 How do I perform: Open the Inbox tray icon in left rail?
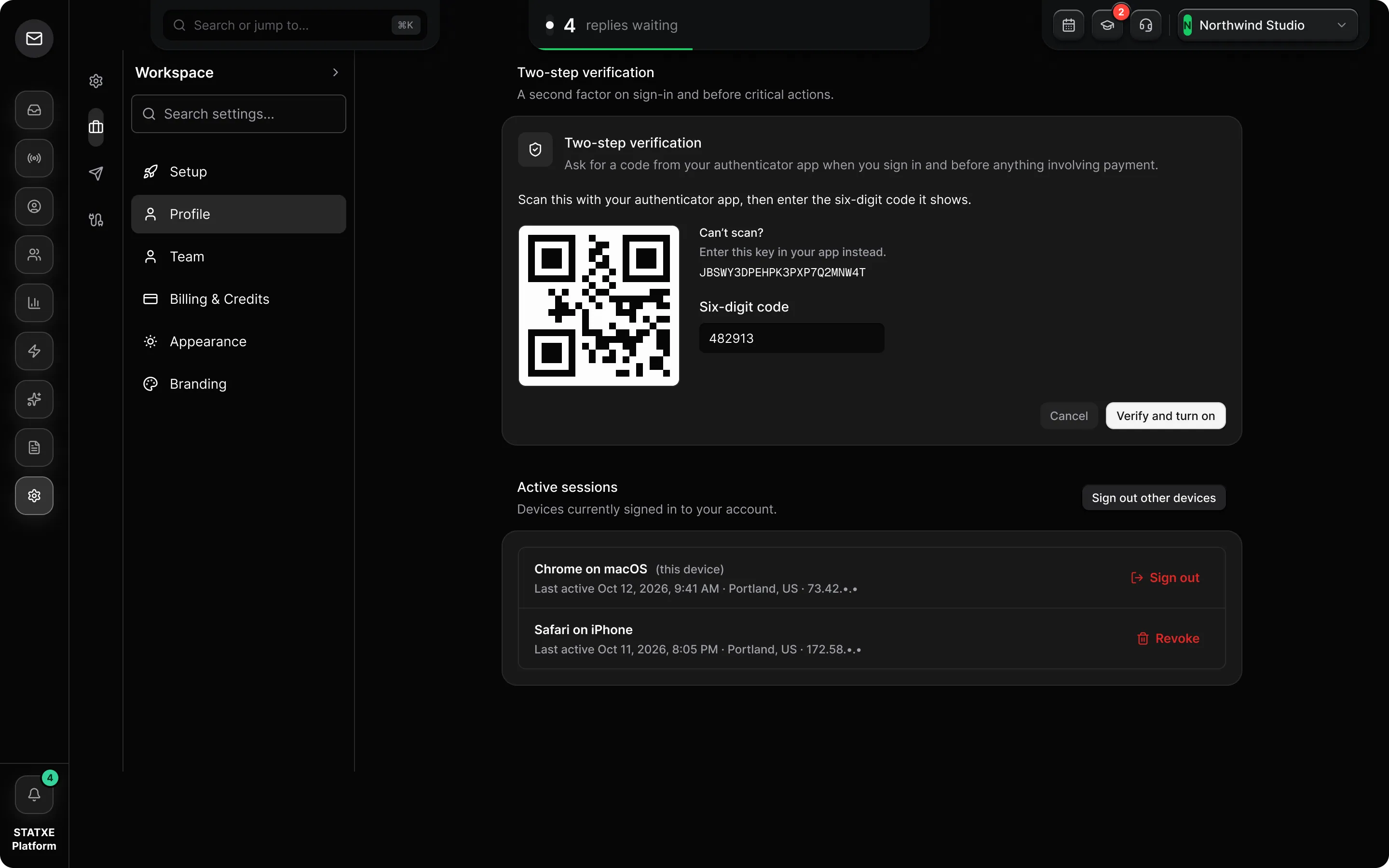pos(34,109)
